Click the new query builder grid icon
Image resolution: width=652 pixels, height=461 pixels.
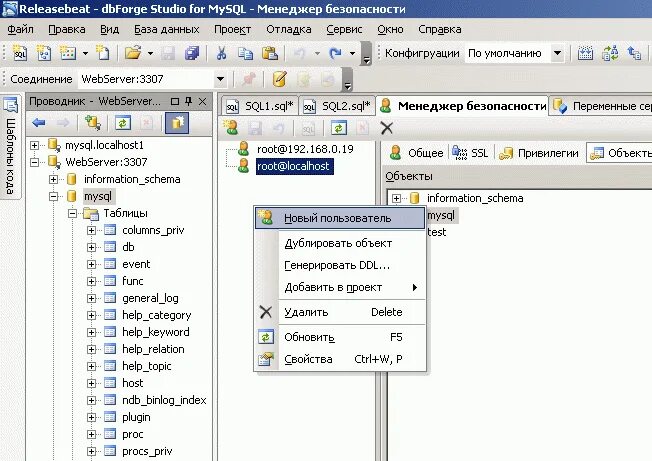point(68,53)
